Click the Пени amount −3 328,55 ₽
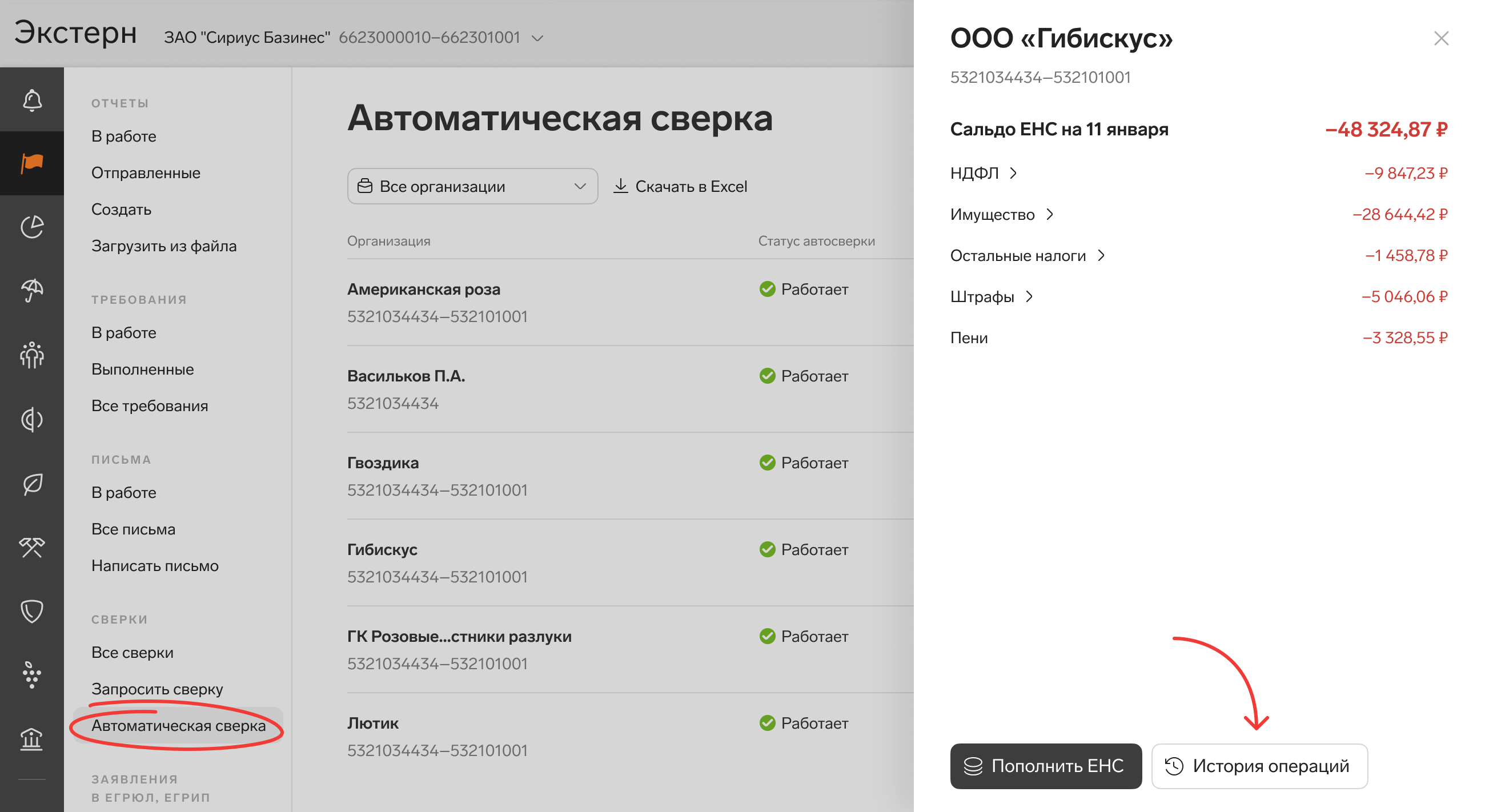This screenshot has height=812, width=1485. click(1404, 337)
